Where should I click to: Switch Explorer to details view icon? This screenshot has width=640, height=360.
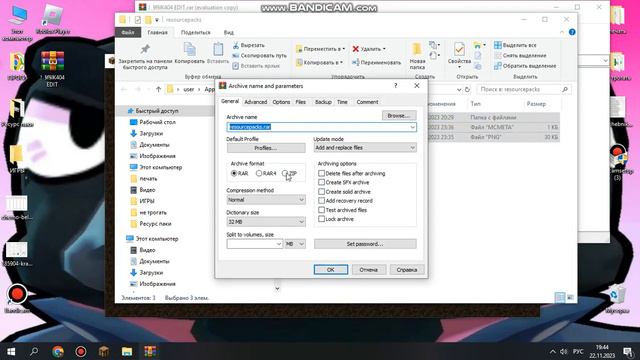[x=560, y=298]
